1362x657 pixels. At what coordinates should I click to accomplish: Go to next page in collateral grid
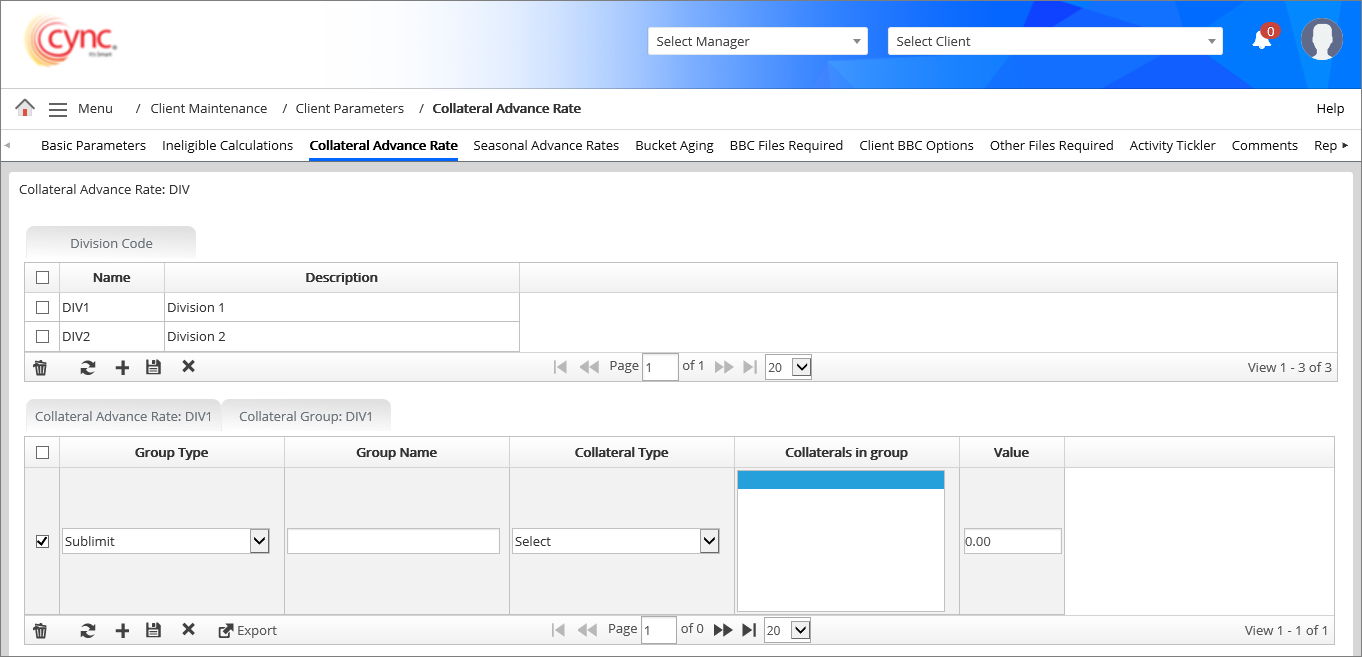point(723,630)
